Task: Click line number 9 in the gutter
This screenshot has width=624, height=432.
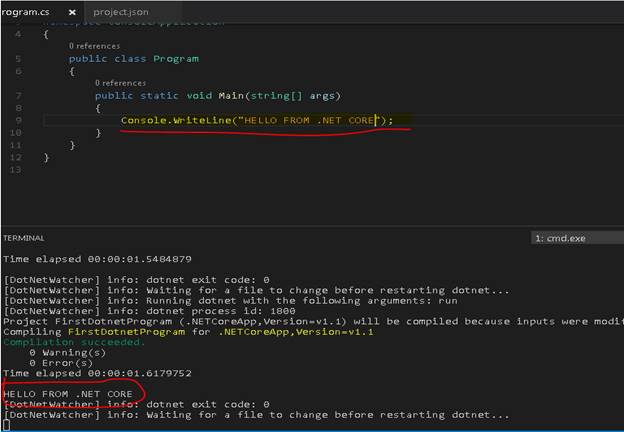Action: click(x=18, y=120)
